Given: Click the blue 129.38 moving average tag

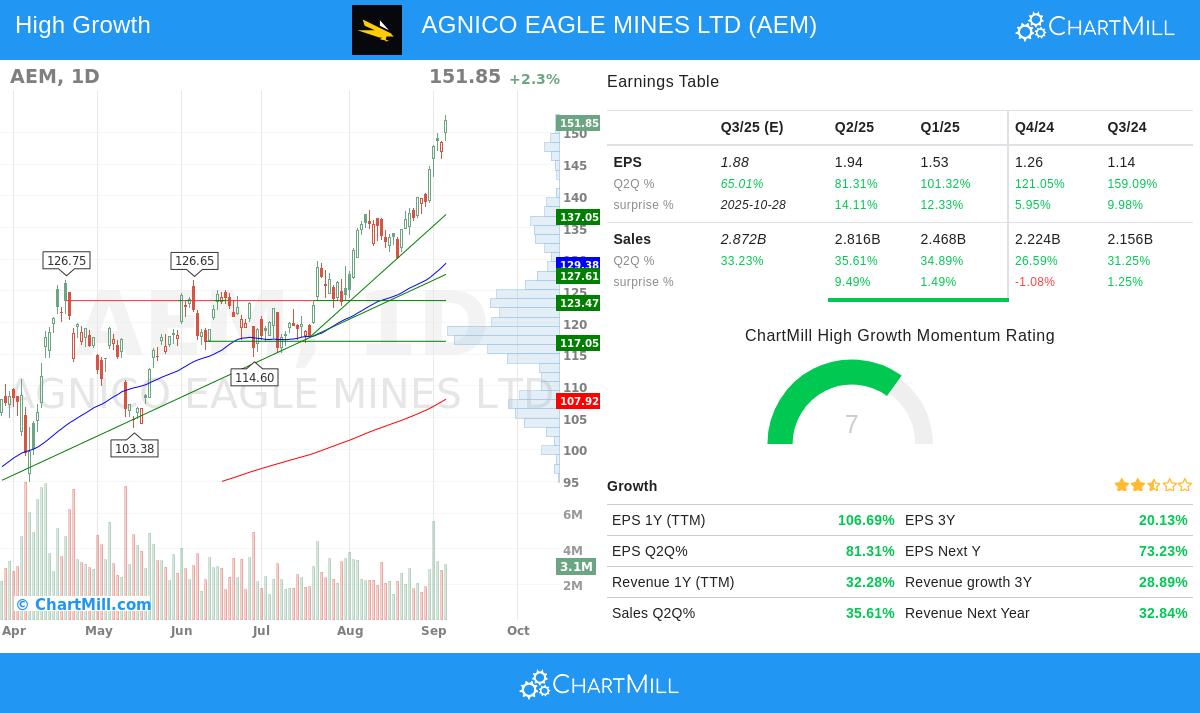Looking at the screenshot, I should 578,265.
